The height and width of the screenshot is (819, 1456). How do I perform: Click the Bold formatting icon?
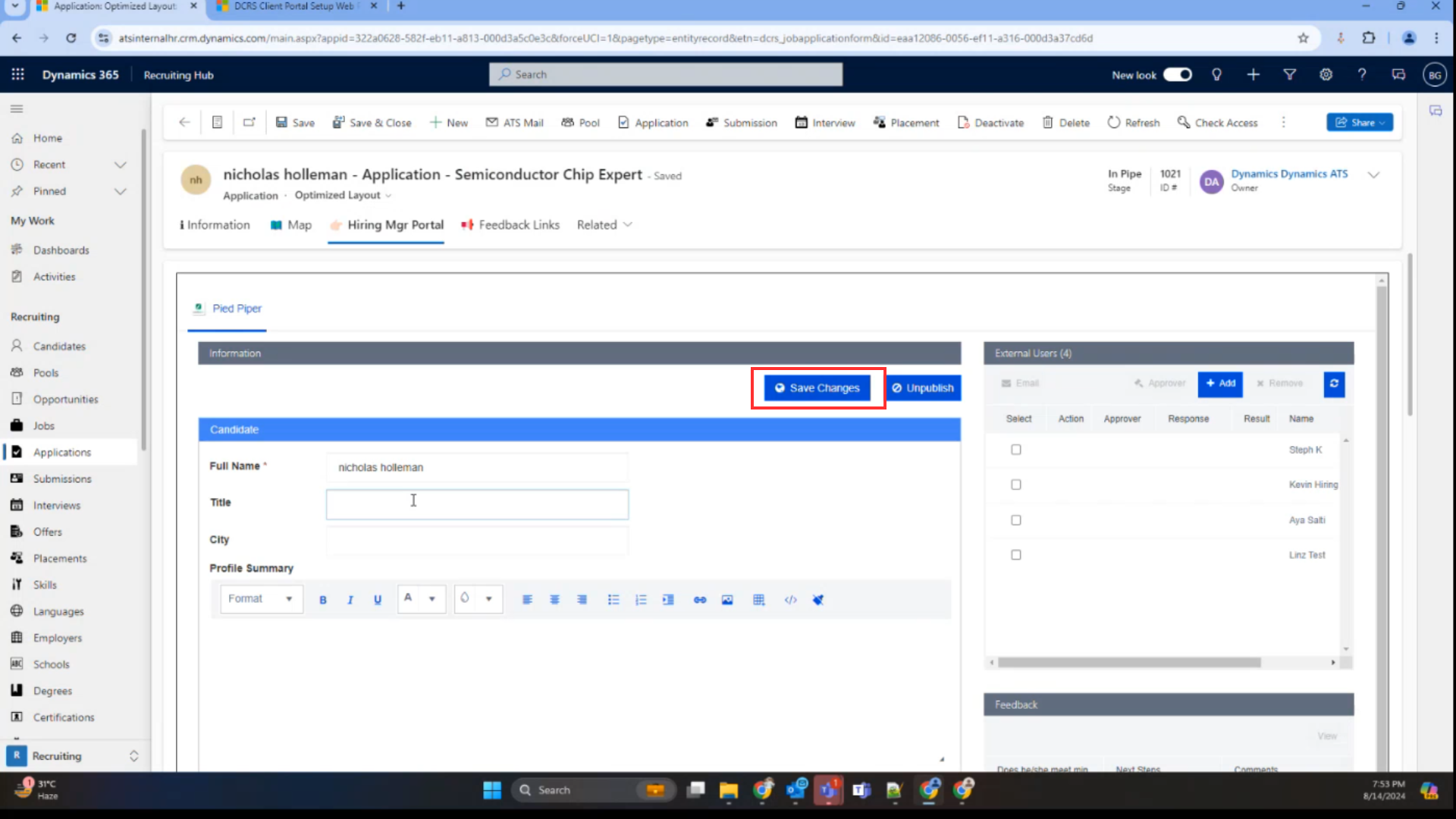pyautogui.click(x=323, y=600)
